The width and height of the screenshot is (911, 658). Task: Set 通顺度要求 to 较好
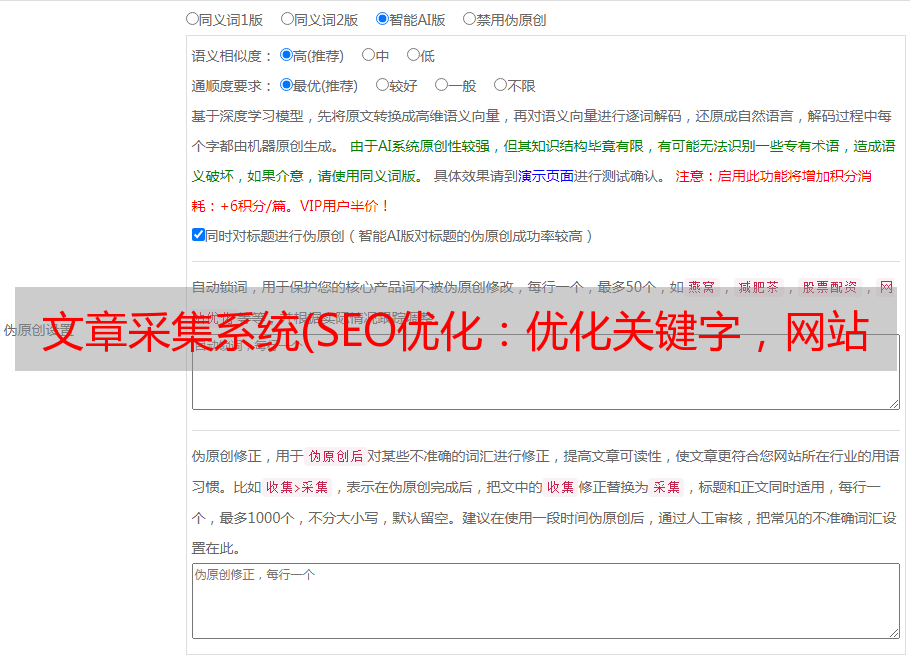pyautogui.click(x=382, y=85)
